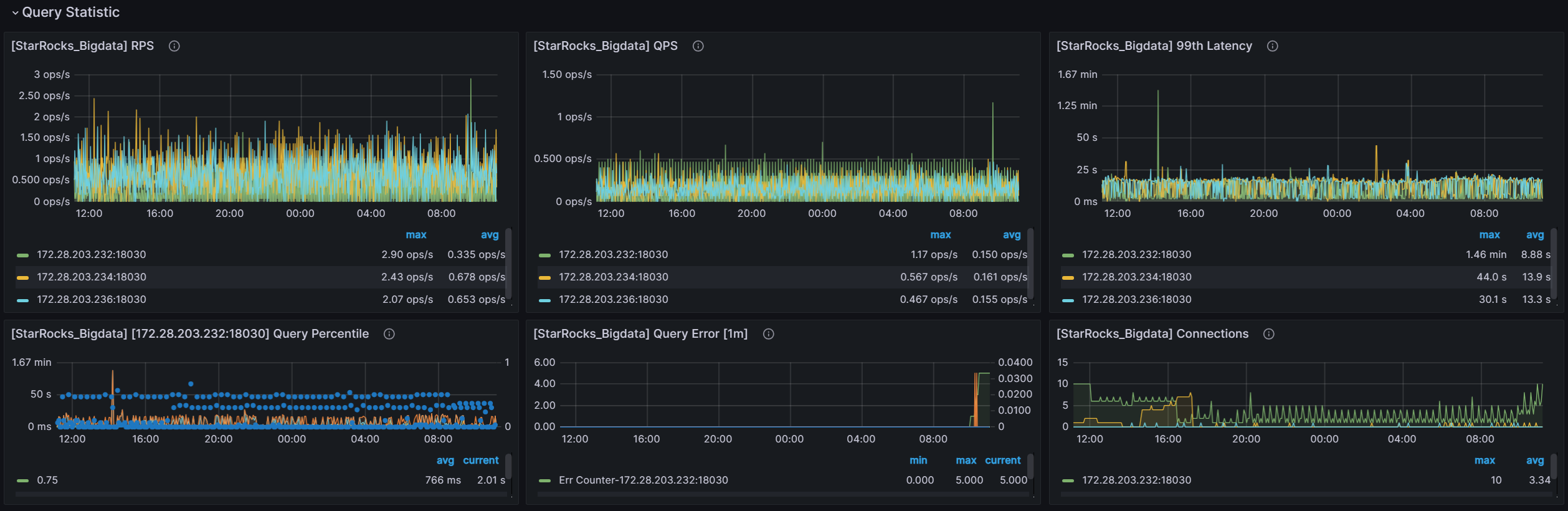This screenshot has width=1568, height=511.
Task: Toggle 172.28.203.232:18030 series in QPS legend
Action: tap(614, 255)
